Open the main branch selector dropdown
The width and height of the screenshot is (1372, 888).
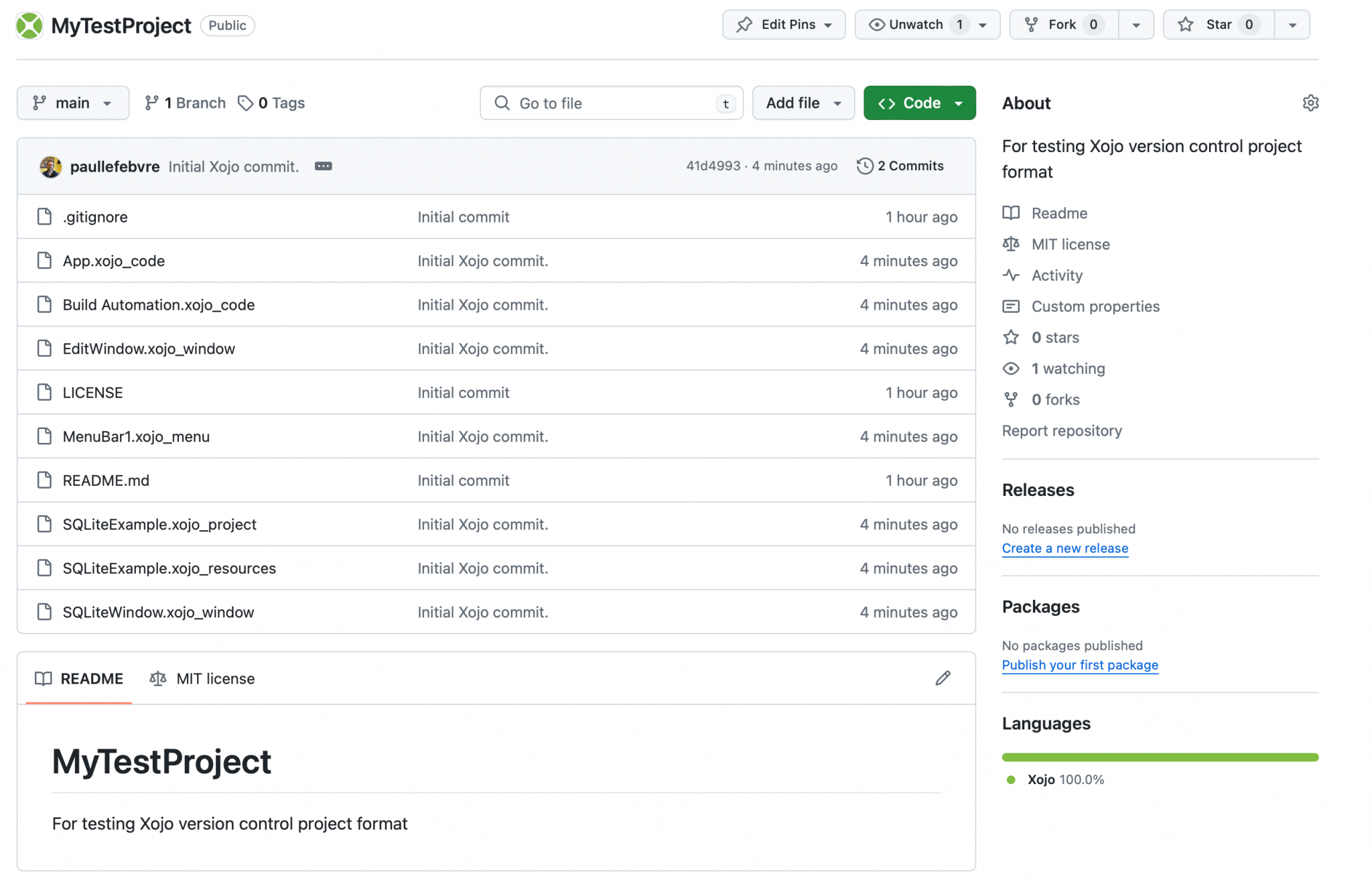coord(73,103)
